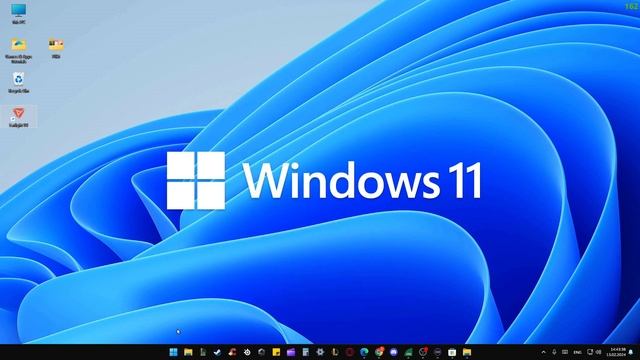Open the Recycle Bin on the desktop
The image size is (640, 360).
[x=19, y=83]
